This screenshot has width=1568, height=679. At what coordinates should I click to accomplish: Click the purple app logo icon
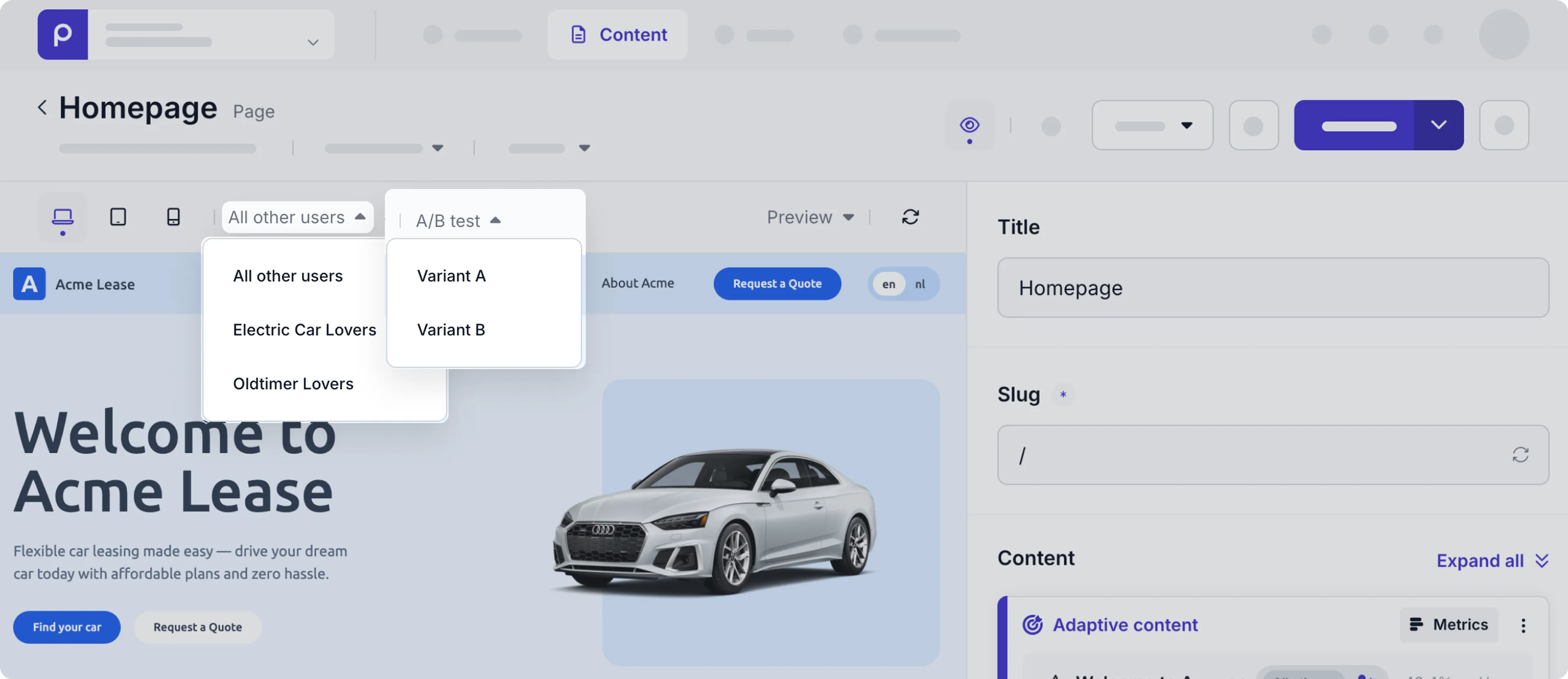(63, 35)
